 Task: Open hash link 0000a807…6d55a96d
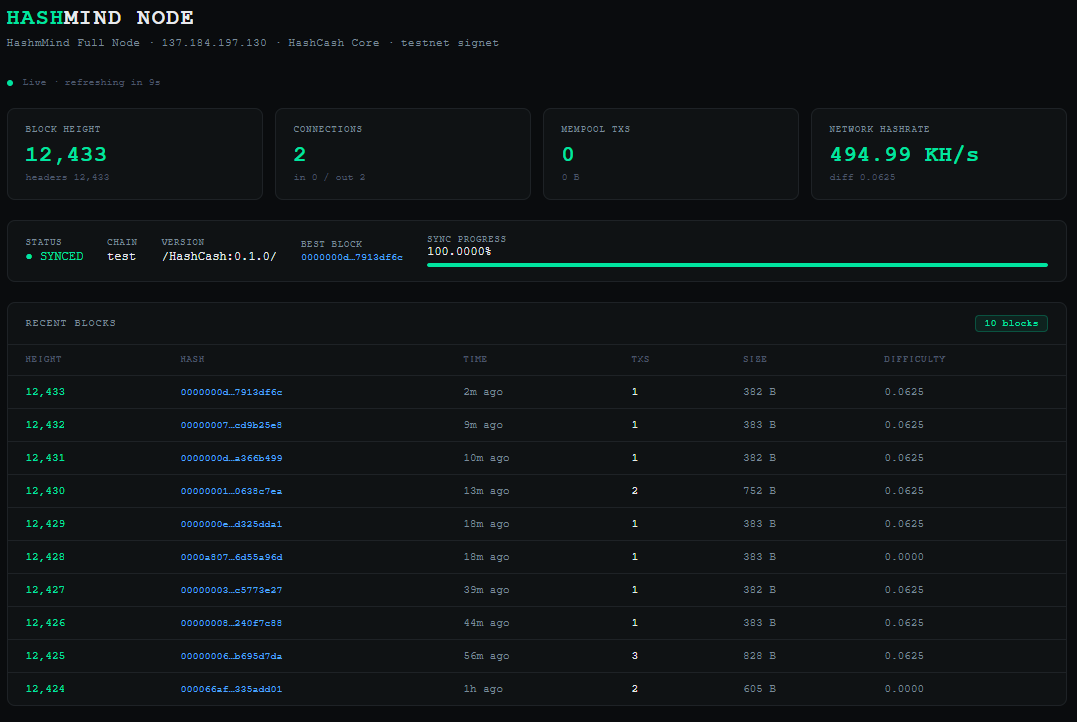[231, 557]
